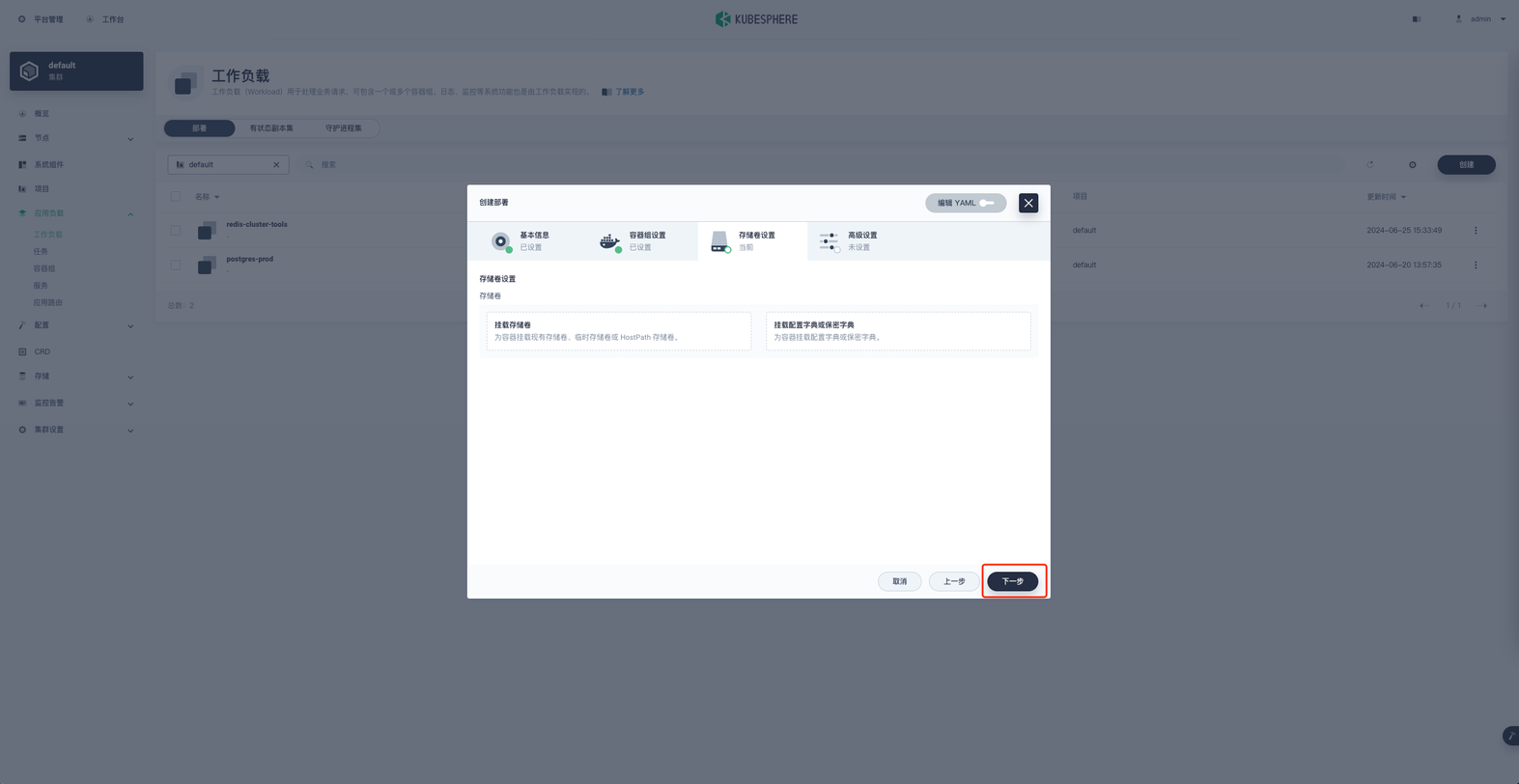The height and width of the screenshot is (784, 1519).
Task: Click the 挂载存储卷 mount volume card
Action: point(619,331)
